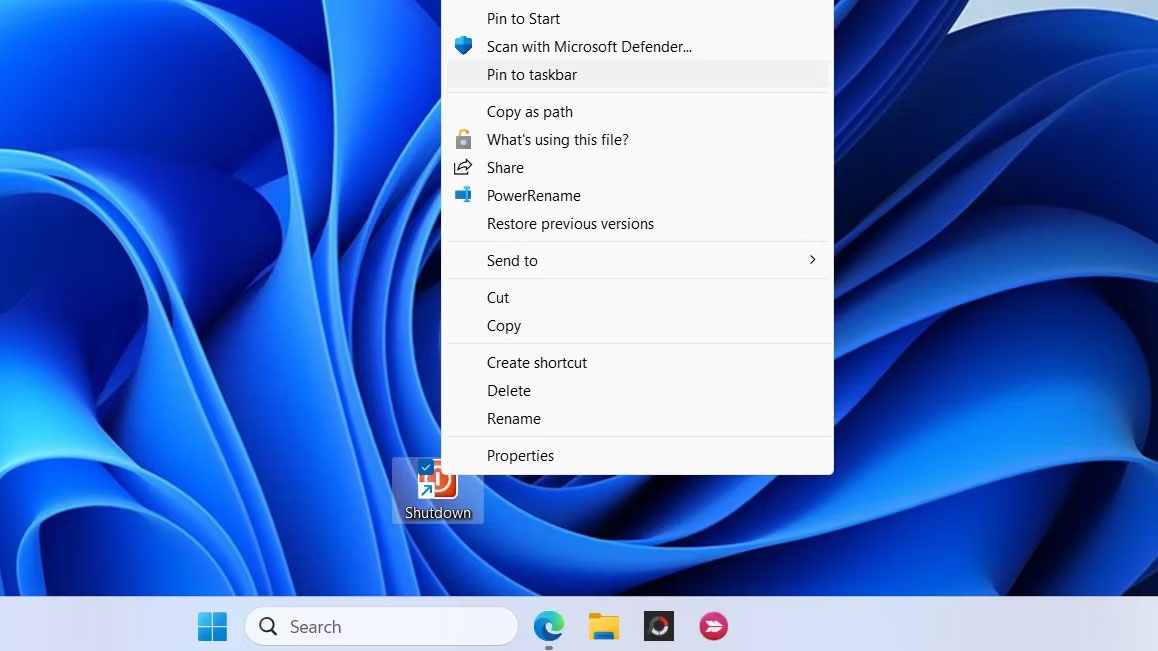
Task: Choose Rename from the context menu
Action: [514, 419]
